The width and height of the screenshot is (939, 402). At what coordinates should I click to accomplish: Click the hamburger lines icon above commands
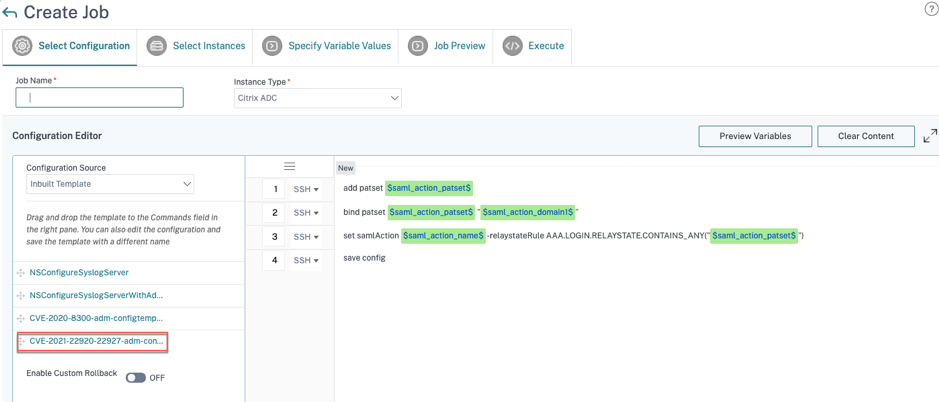tap(289, 166)
